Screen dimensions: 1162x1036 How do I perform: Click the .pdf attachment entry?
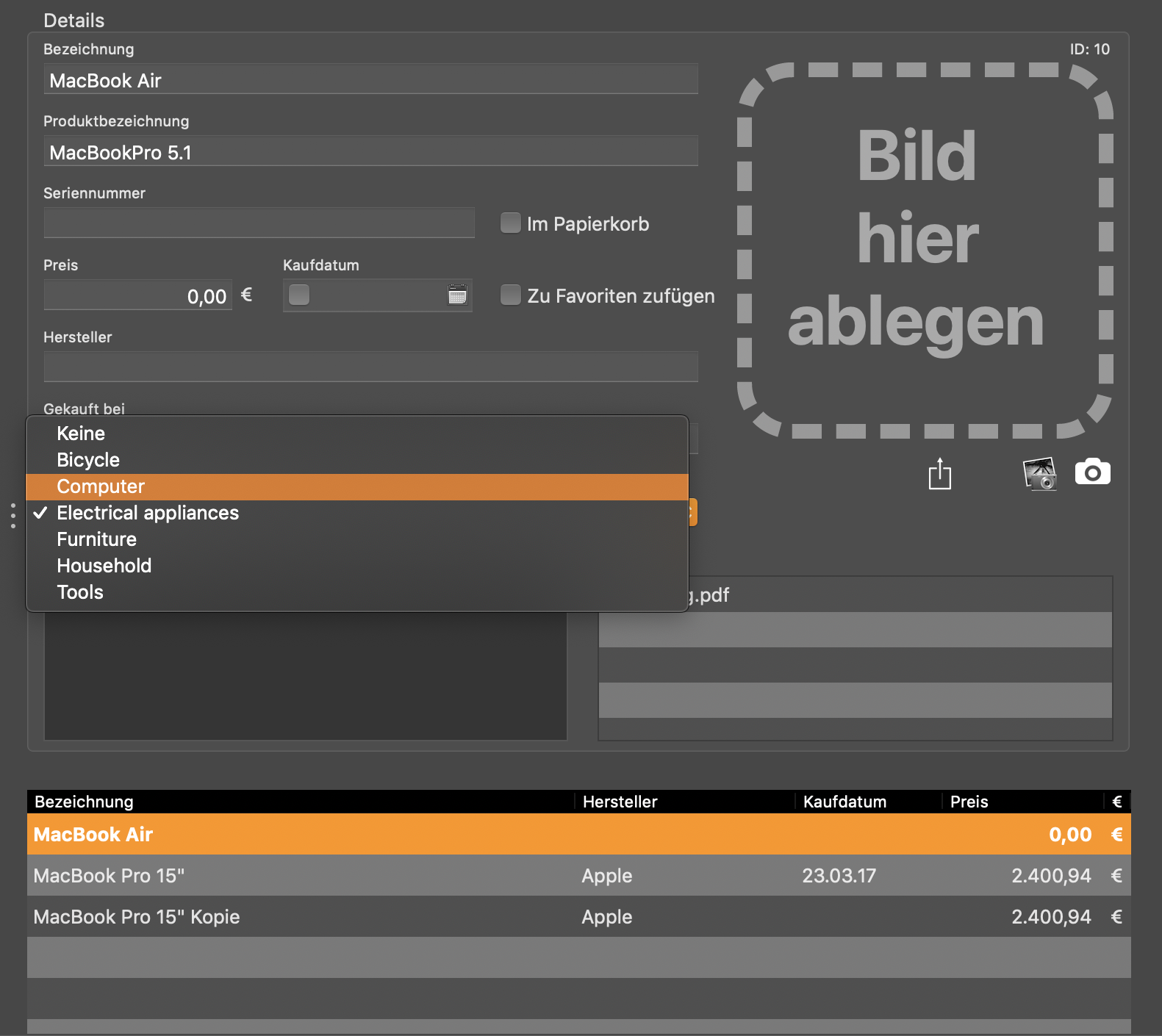click(x=856, y=594)
